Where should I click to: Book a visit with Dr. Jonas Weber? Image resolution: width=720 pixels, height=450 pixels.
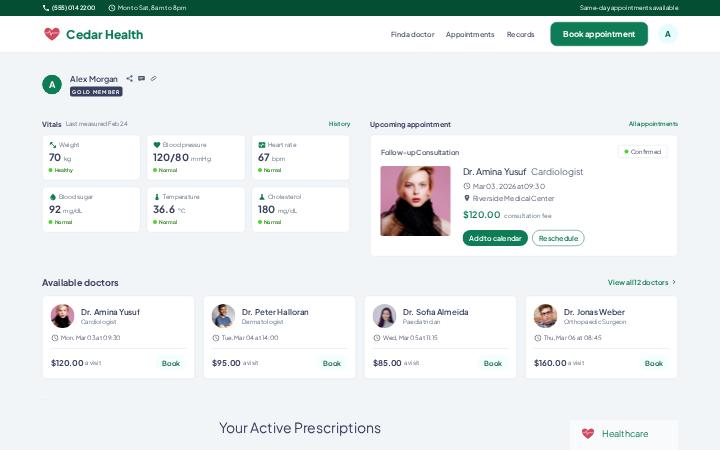[654, 363]
